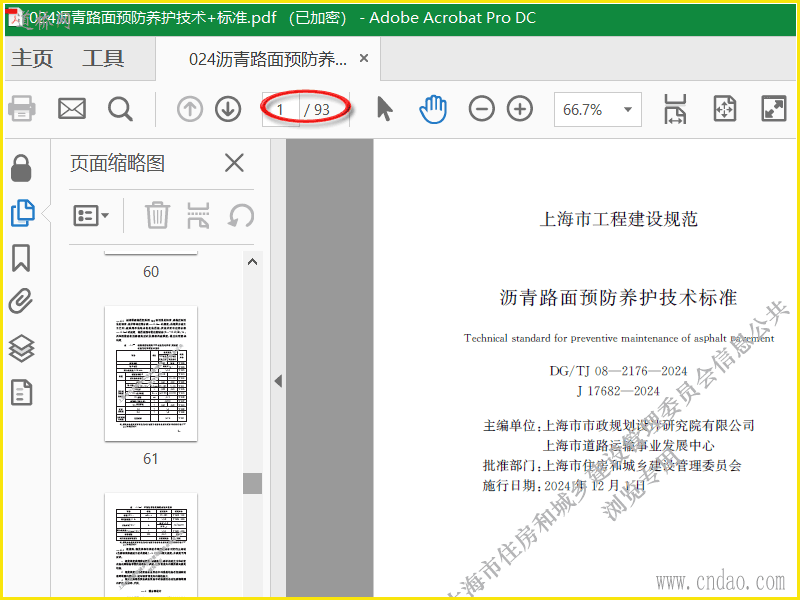Viewport: 800px width, 600px height.
Task: Click delete pages trash icon
Action: point(157,215)
